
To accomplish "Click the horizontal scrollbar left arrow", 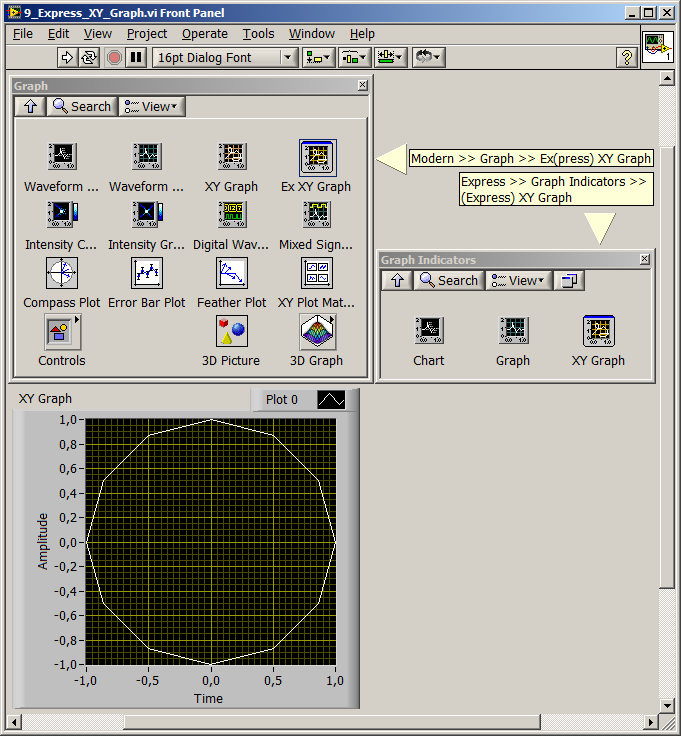I will pyautogui.click(x=14, y=722).
